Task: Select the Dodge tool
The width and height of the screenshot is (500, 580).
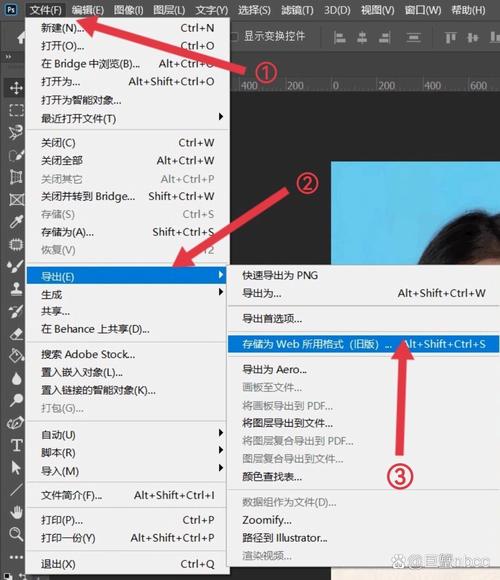Action: [x=16, y=400]
